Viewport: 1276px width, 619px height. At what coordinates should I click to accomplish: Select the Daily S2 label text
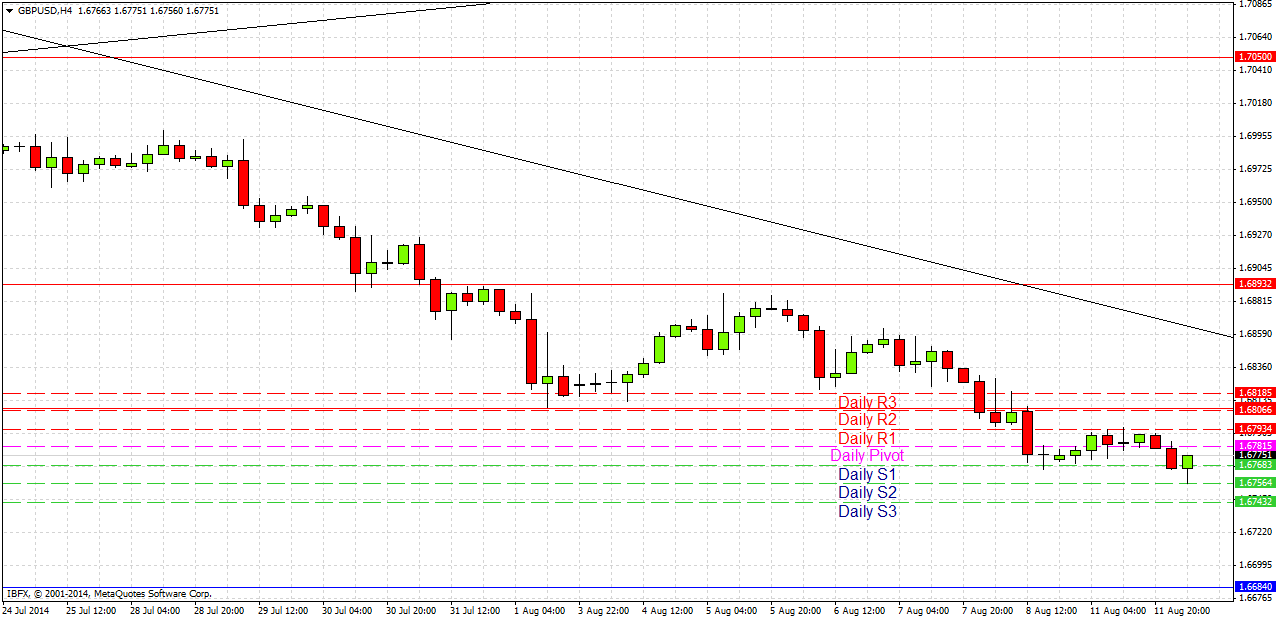pyautogui.click(x=866, y=493)
